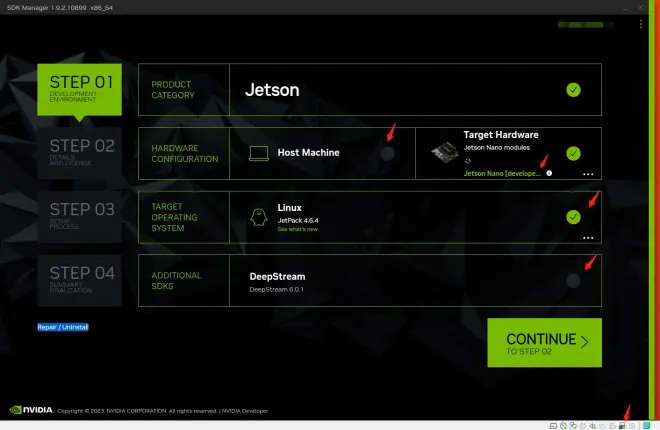660x430 pixels.
Task: Go to STEP 03 Setup Process
Action: pyautogui.click(x=80, y=217)
